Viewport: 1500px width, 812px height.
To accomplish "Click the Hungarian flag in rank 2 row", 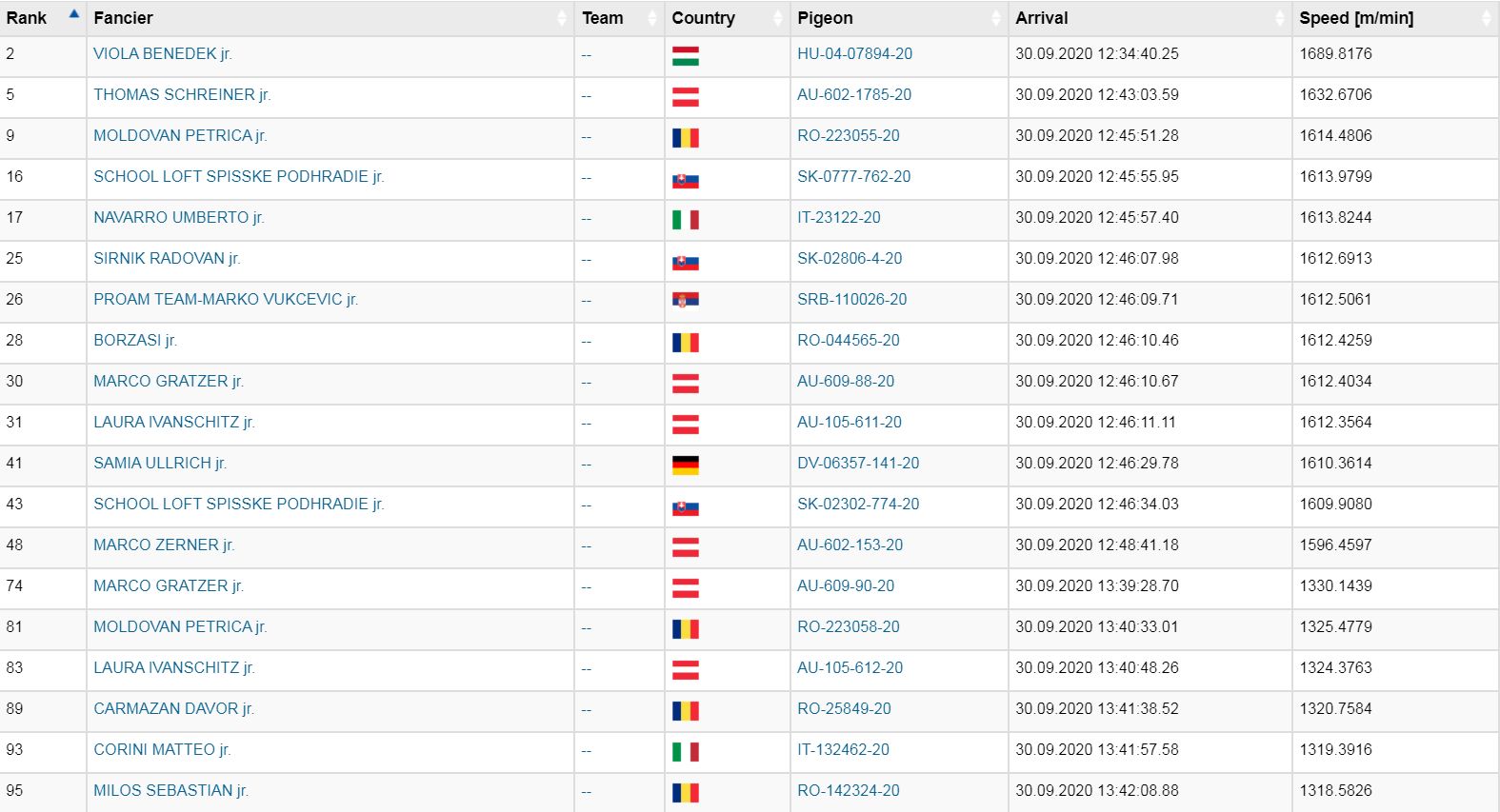I will click(x=685, y=56).
